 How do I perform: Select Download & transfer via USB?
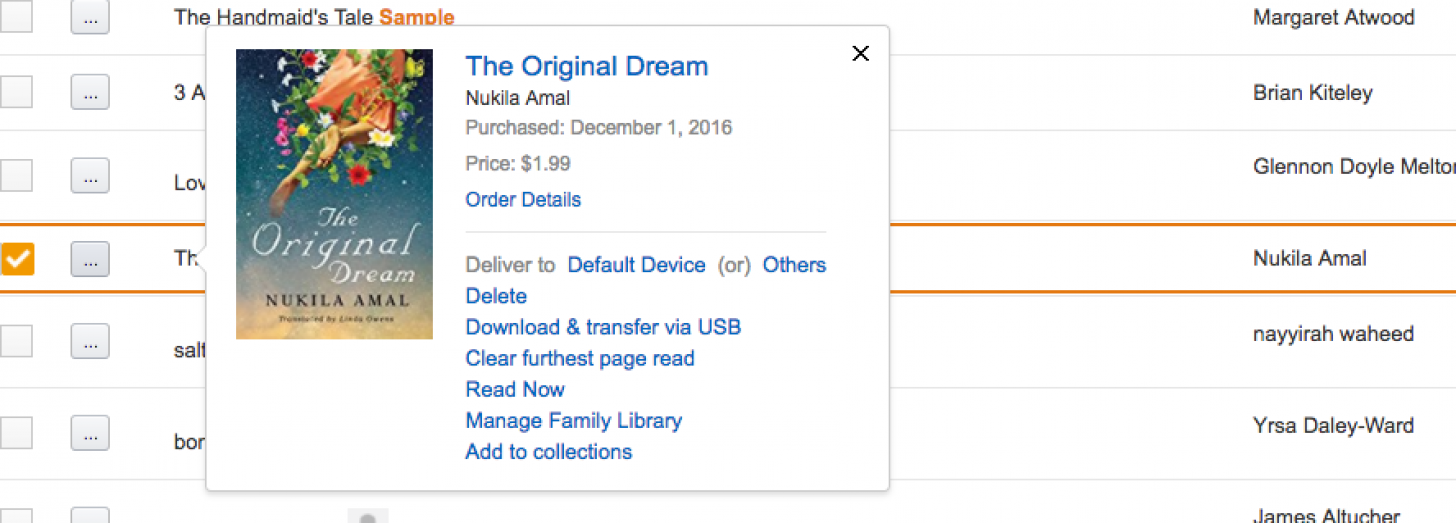[x=603, y=327]
